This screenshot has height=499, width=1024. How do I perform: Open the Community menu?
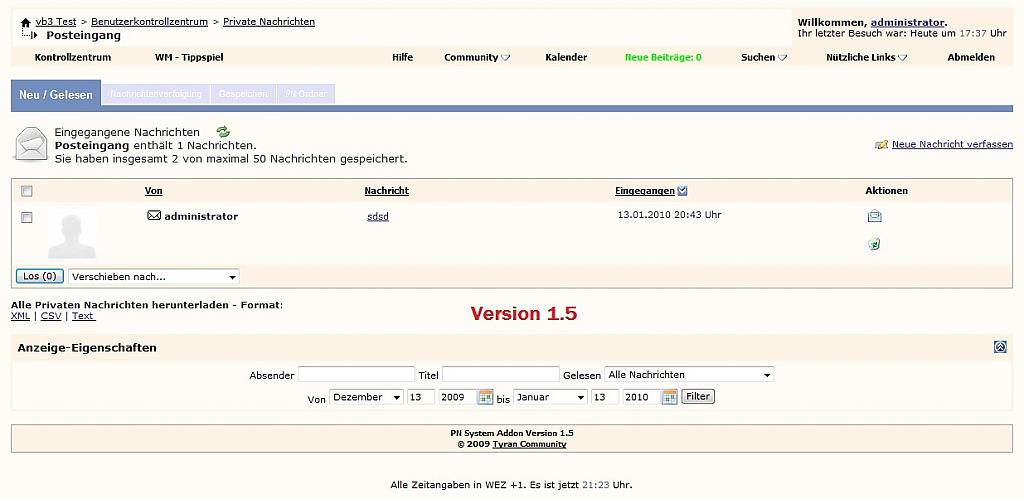[x=476, y=57]
